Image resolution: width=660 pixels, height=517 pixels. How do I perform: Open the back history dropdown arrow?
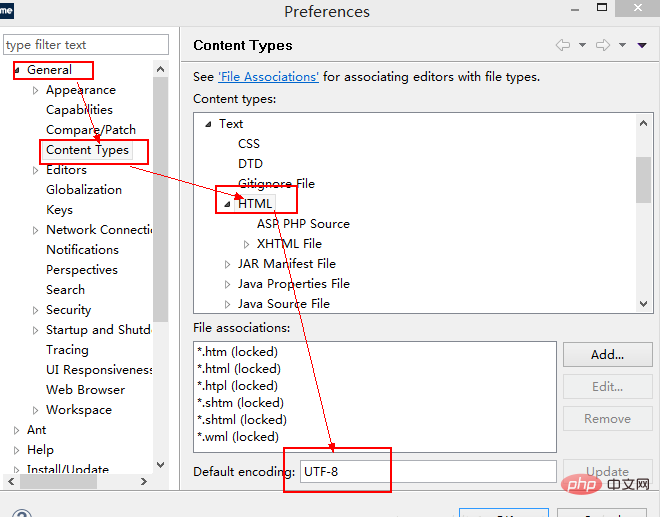click(x=583, y=45)
